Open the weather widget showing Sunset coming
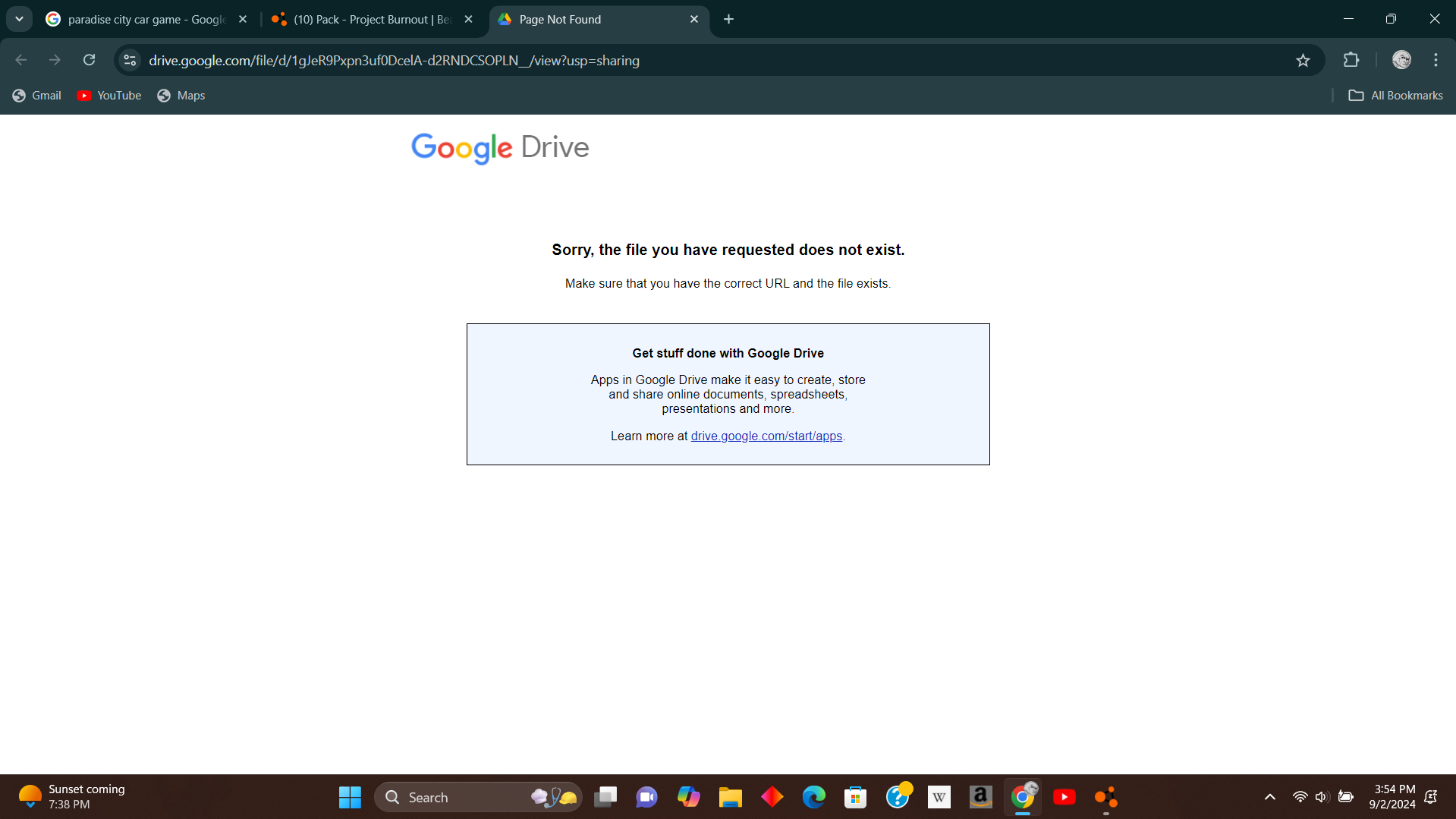1456x819 pixels. coord(72,797)
